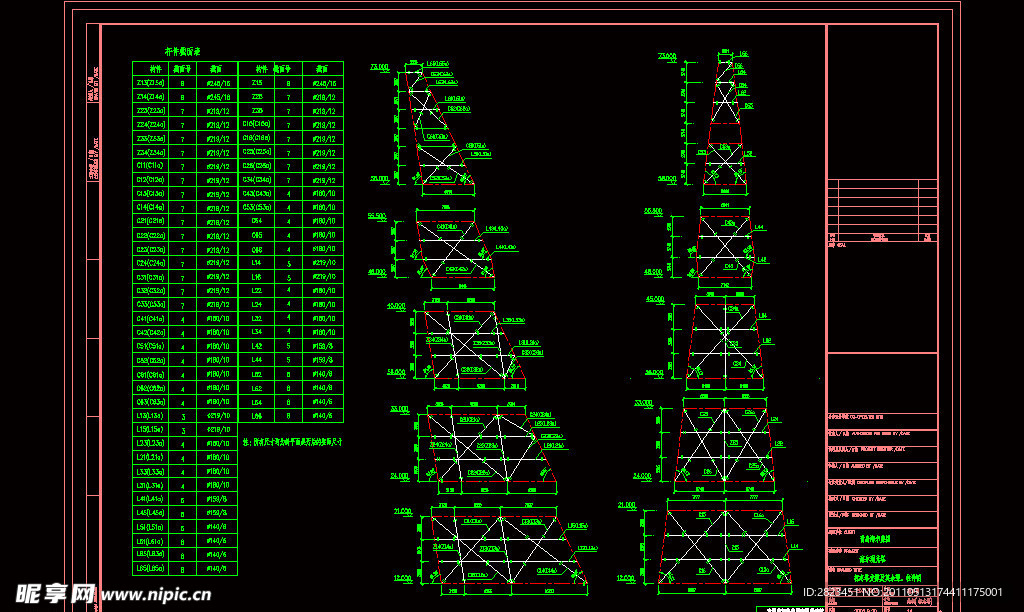Click the table title 杆件截面表
Viewport: 1024px width, 612px height.
tap(183, 51)
